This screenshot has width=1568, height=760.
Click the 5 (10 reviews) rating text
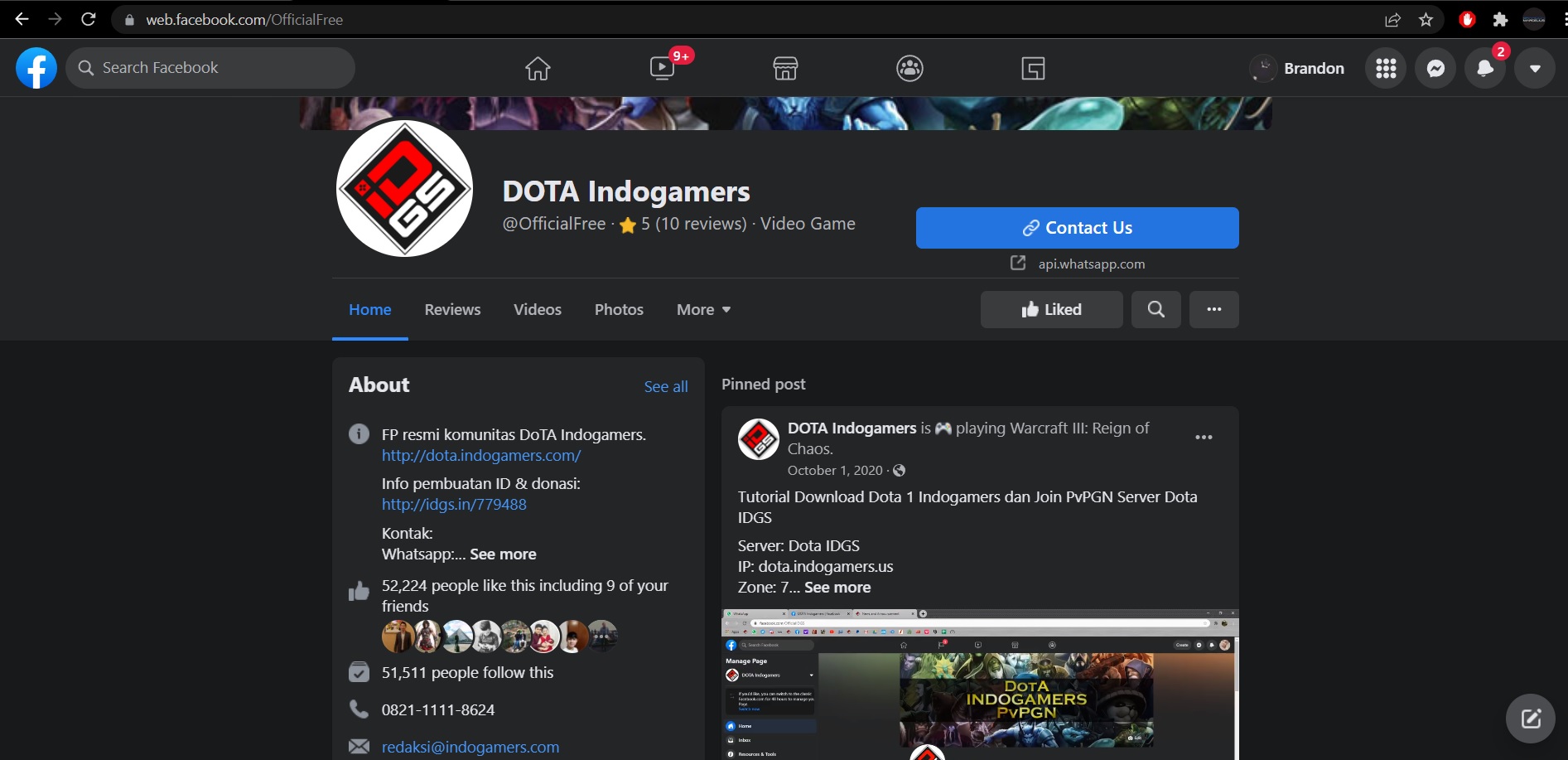pyautogui.click(x=694, y=224)
